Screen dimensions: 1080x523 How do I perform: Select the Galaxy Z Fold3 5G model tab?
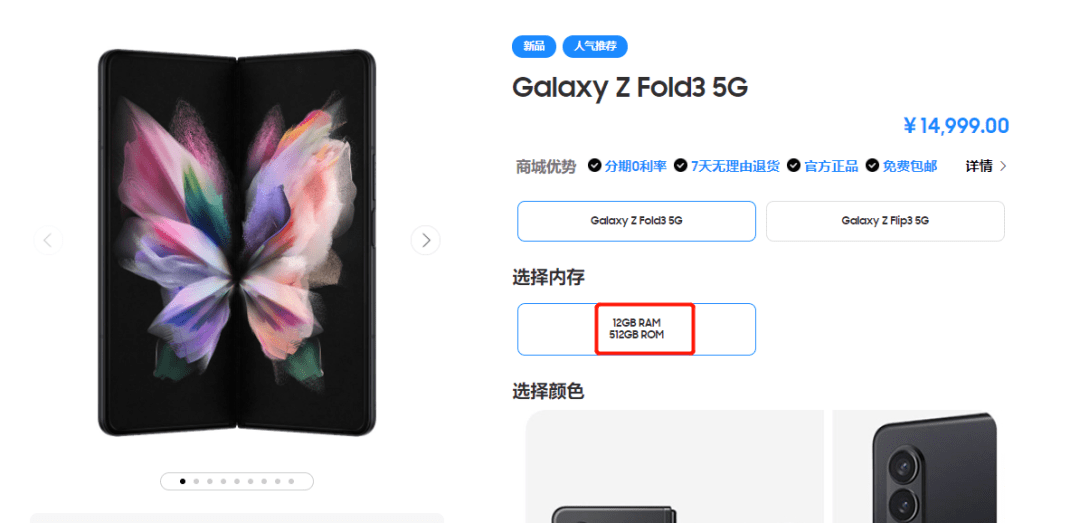[636, 221]
